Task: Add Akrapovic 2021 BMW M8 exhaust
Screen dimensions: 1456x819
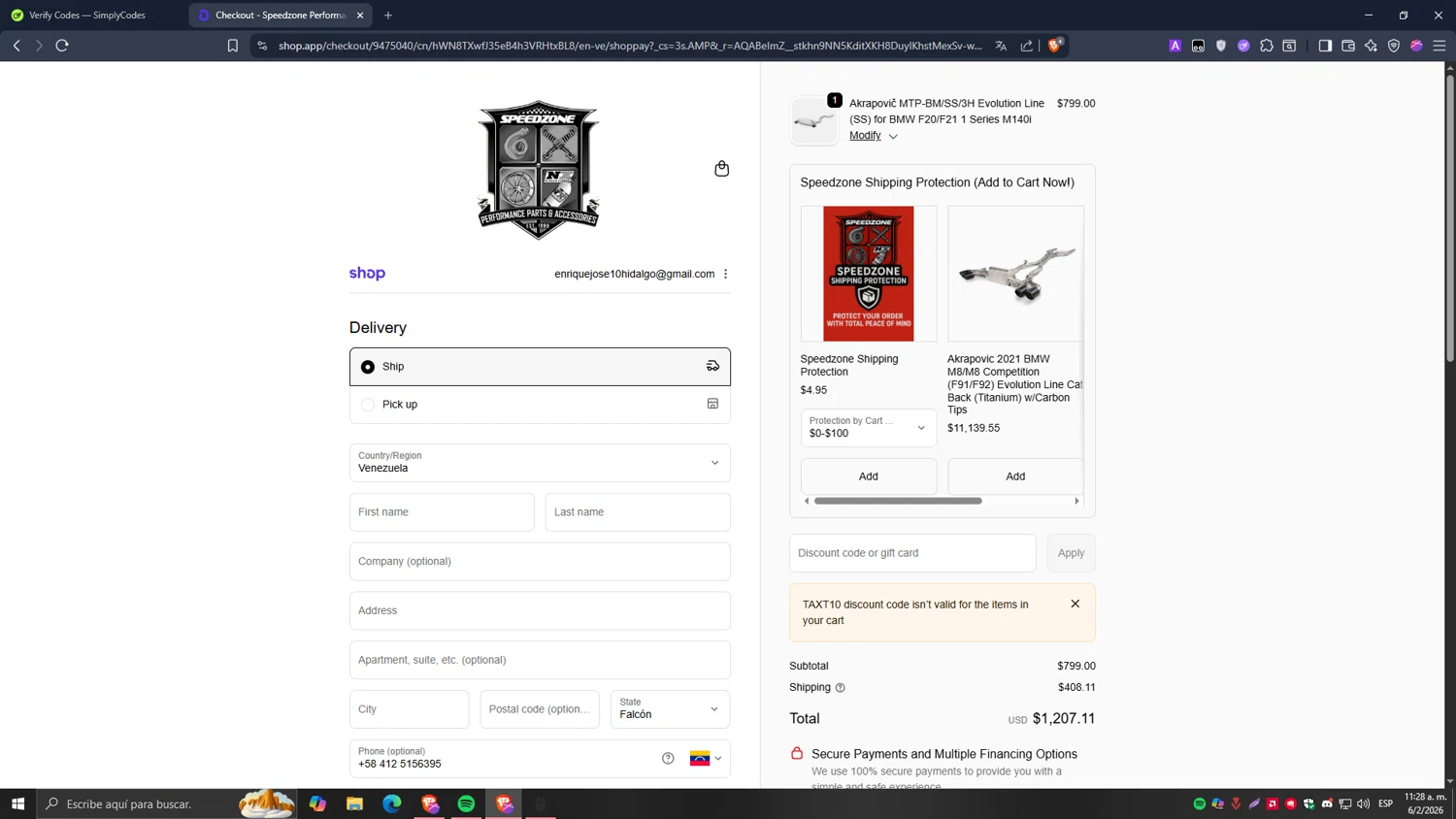Action: 1015,476
